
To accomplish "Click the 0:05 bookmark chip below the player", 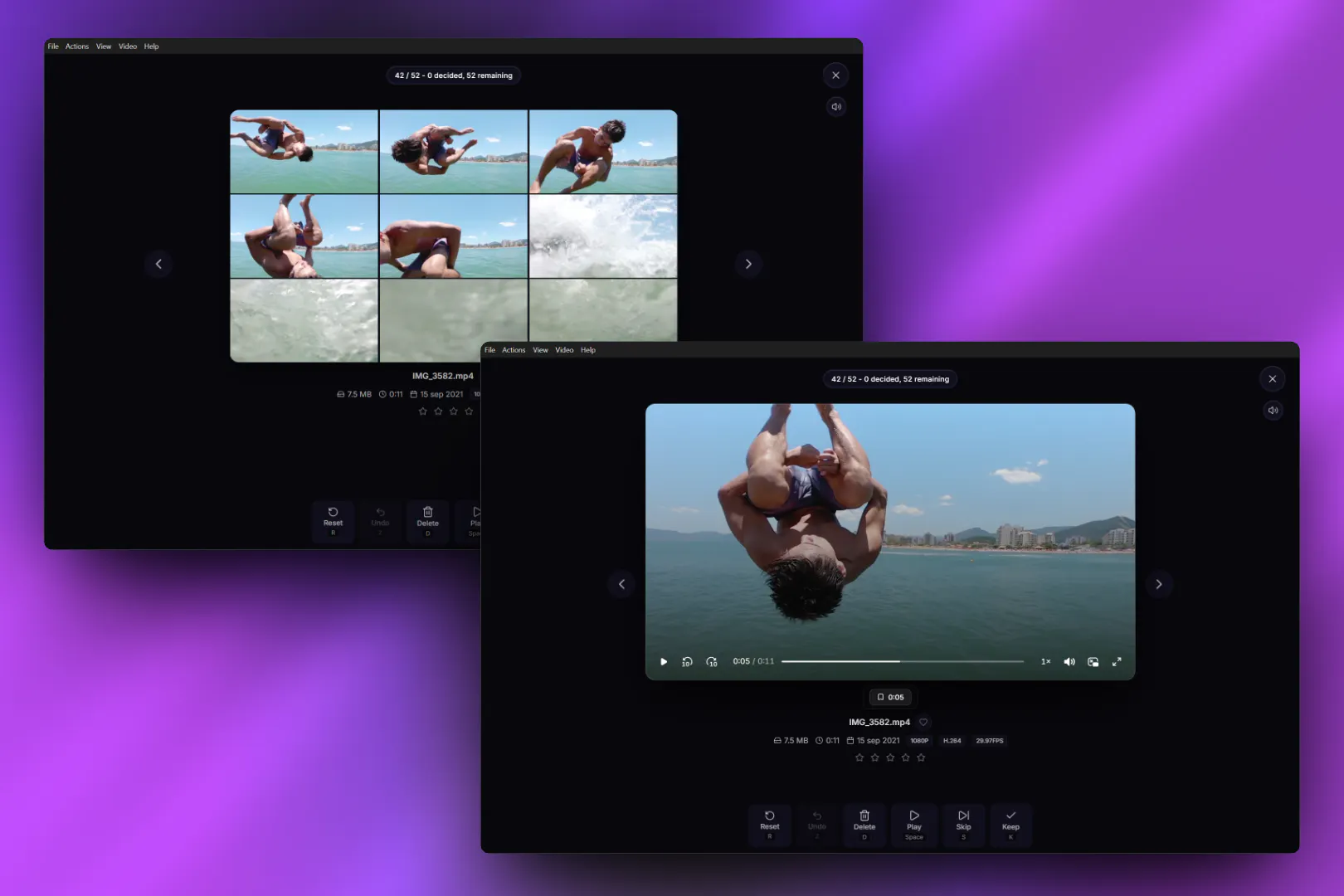I will (x=890, y=697).
